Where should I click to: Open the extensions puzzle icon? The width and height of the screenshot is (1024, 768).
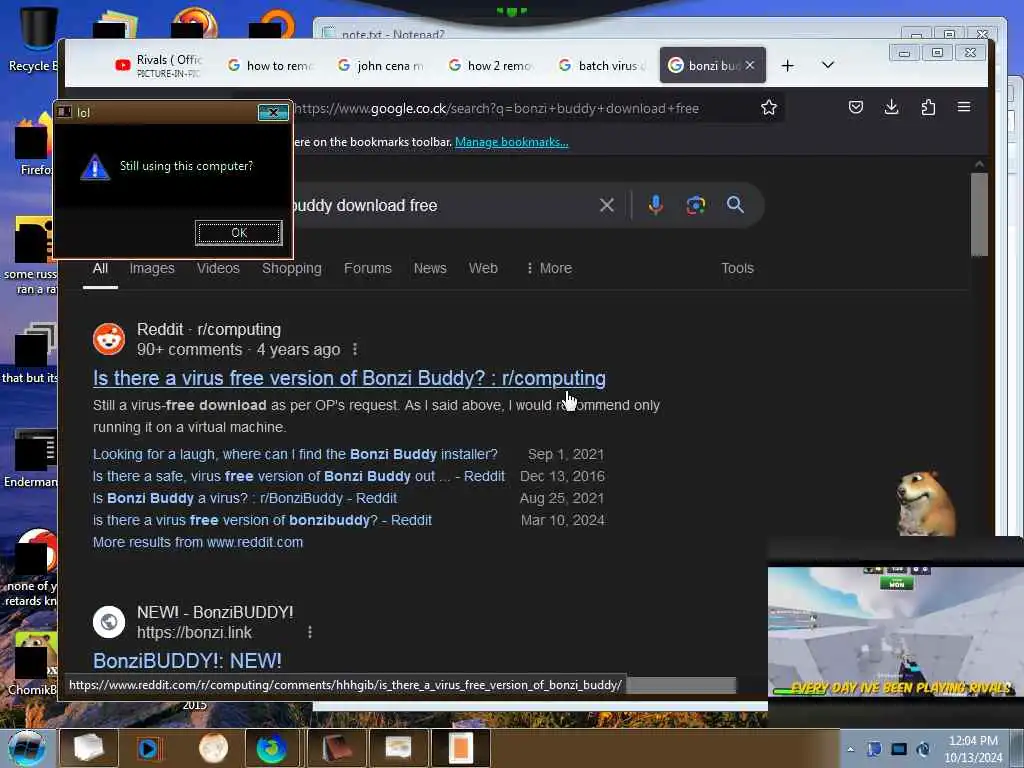[x=928, y=107]
